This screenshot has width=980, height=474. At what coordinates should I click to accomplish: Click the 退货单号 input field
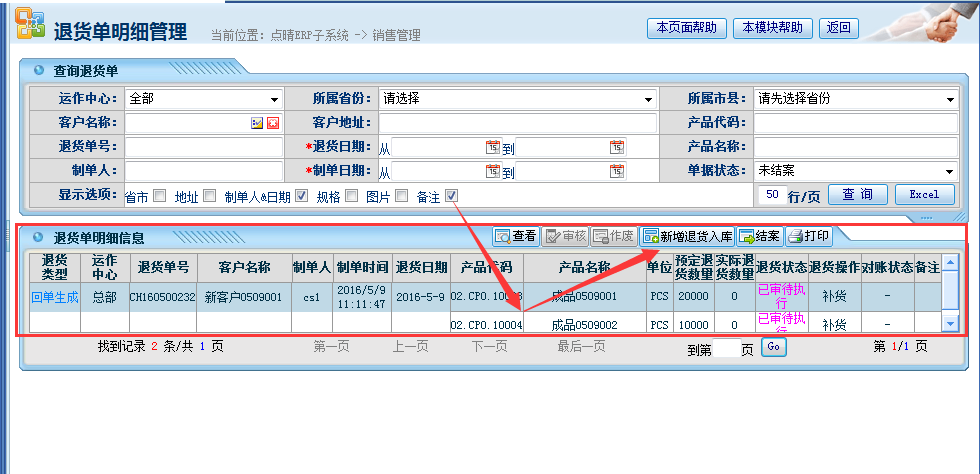tap(204, 147)
